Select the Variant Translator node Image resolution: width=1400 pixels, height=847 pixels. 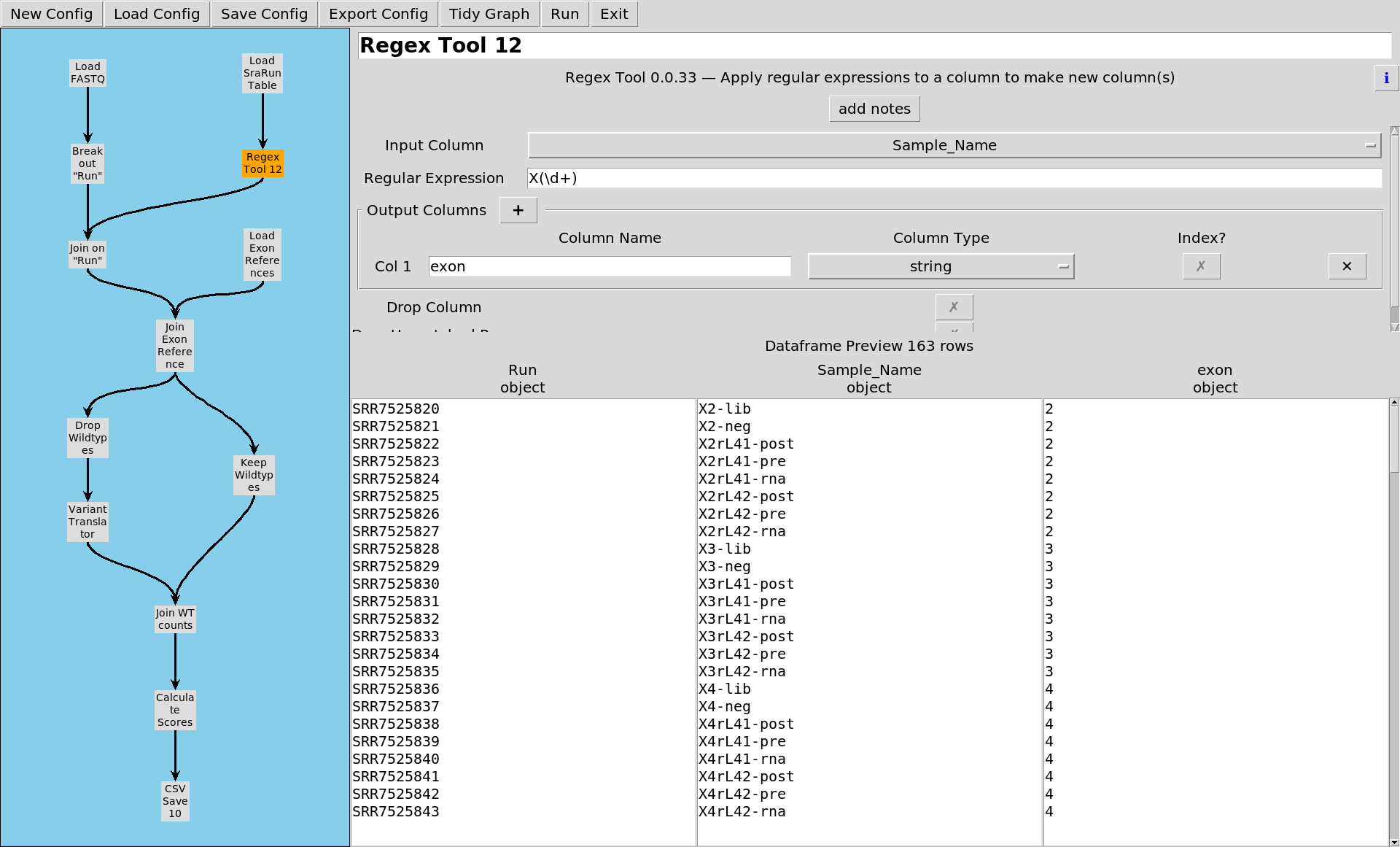(x=87, y=522)
